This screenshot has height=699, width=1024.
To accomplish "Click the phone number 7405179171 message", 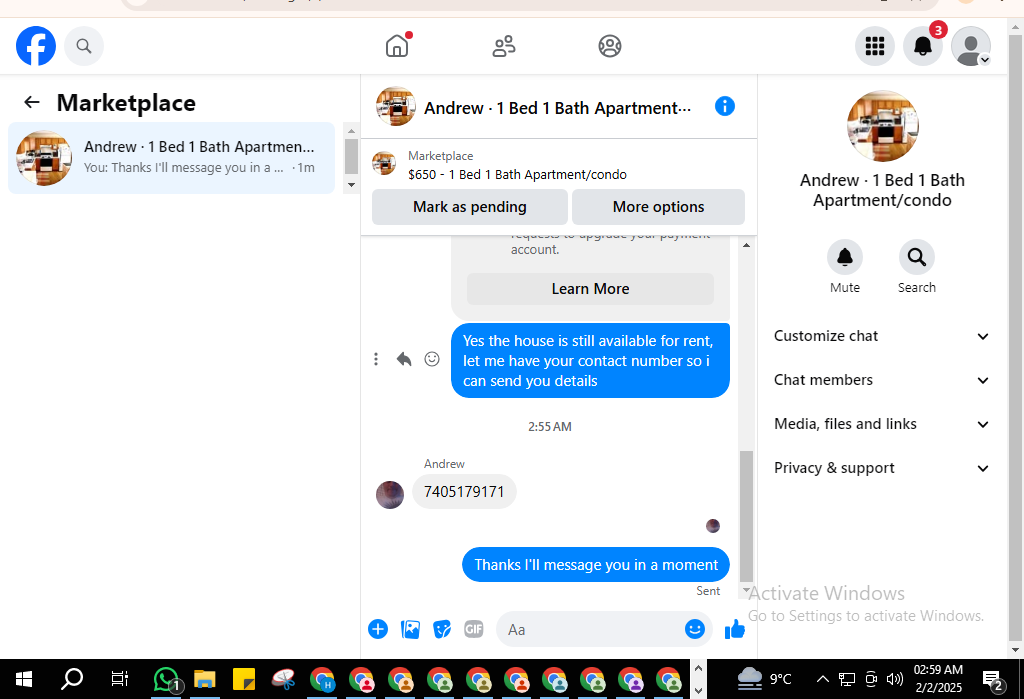I will point(464,491).
